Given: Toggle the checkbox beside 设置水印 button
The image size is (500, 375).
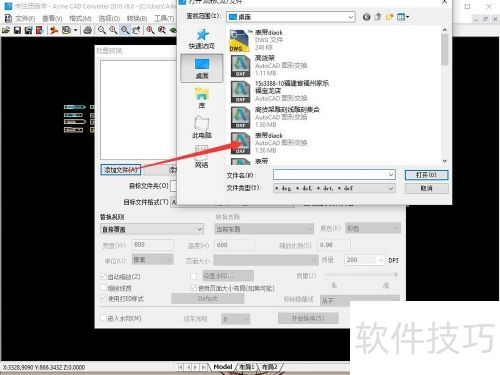Looking at the screenshot, I should [193, 276].
